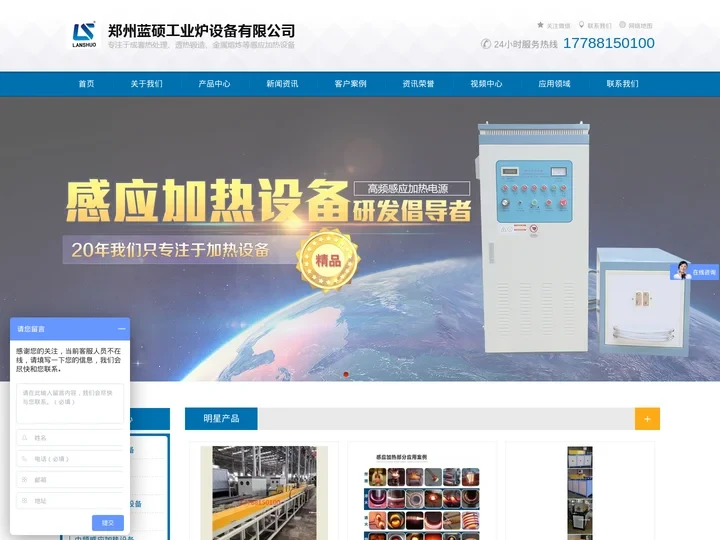The height and width of the screenshot is (540, 720).
Task: Open the 资讯荣誉 navigation item
Action: point(418,84)
